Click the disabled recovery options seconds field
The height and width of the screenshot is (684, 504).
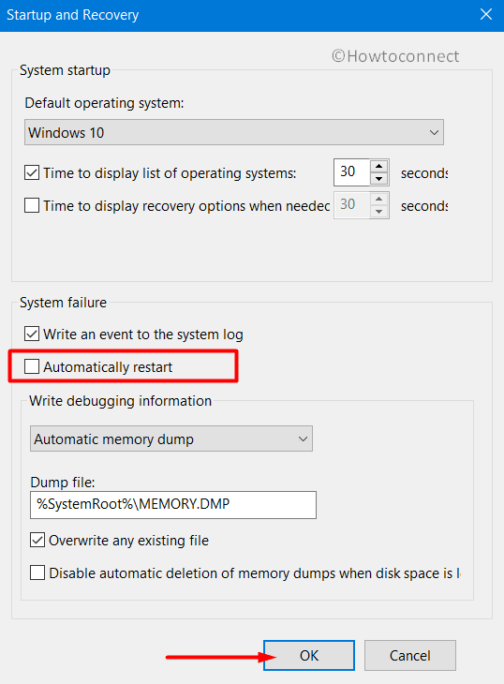(x=352, y=205)
